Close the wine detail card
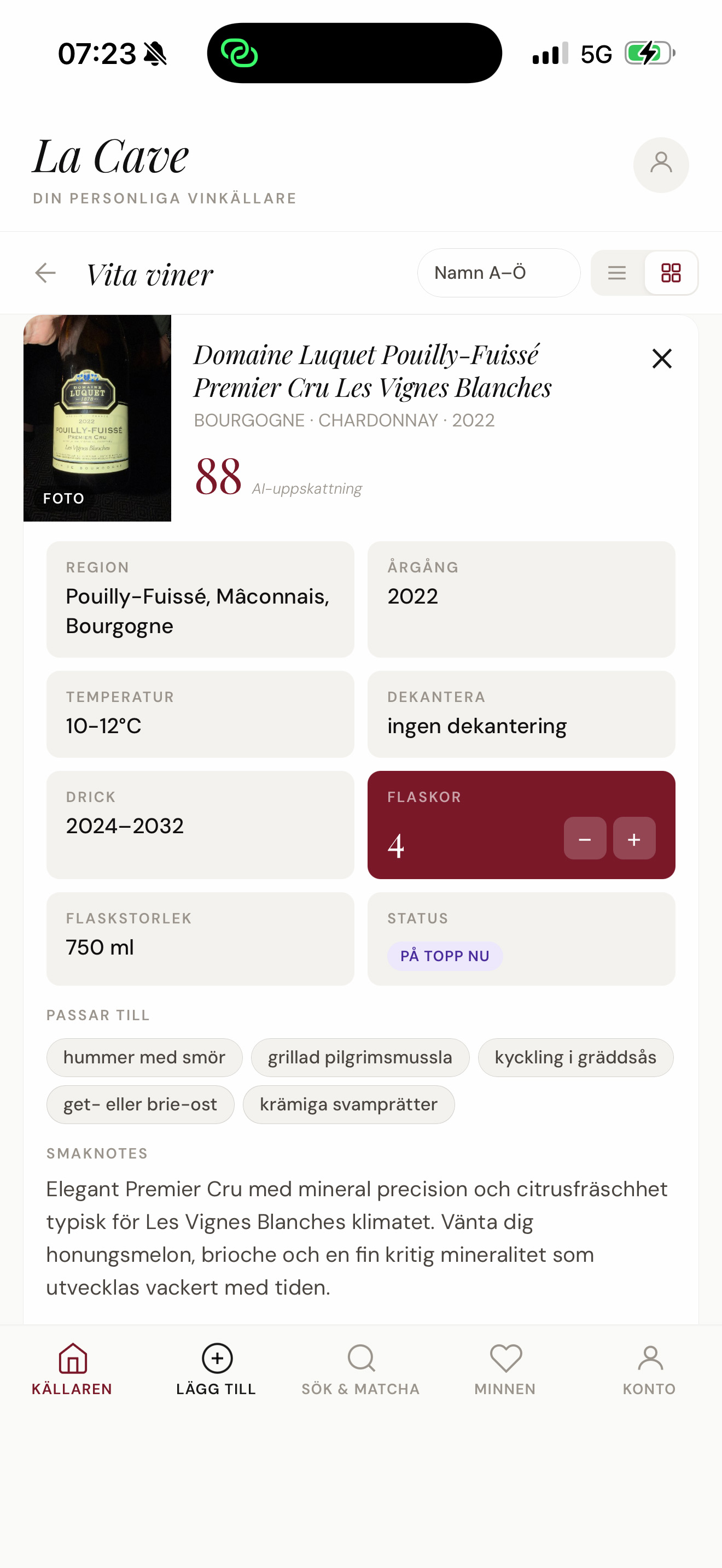Screen dimensions: 722x1568 662,359
